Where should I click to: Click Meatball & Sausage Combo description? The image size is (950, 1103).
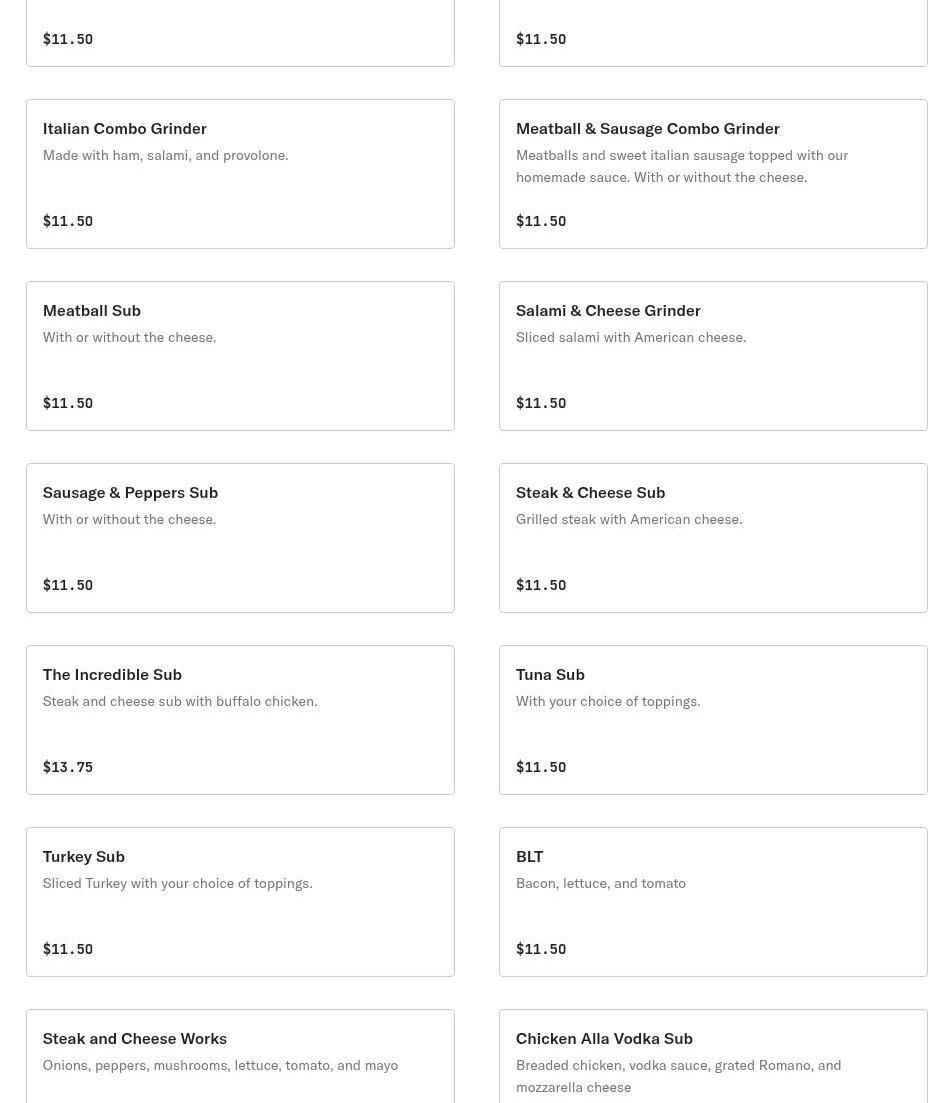coord(682,166)
